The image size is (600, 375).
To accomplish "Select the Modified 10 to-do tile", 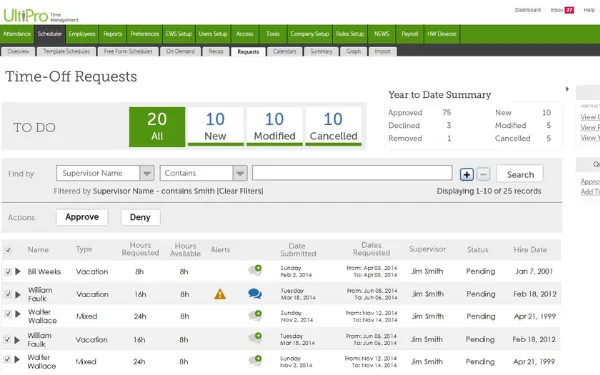I will [x=274, y=127].
